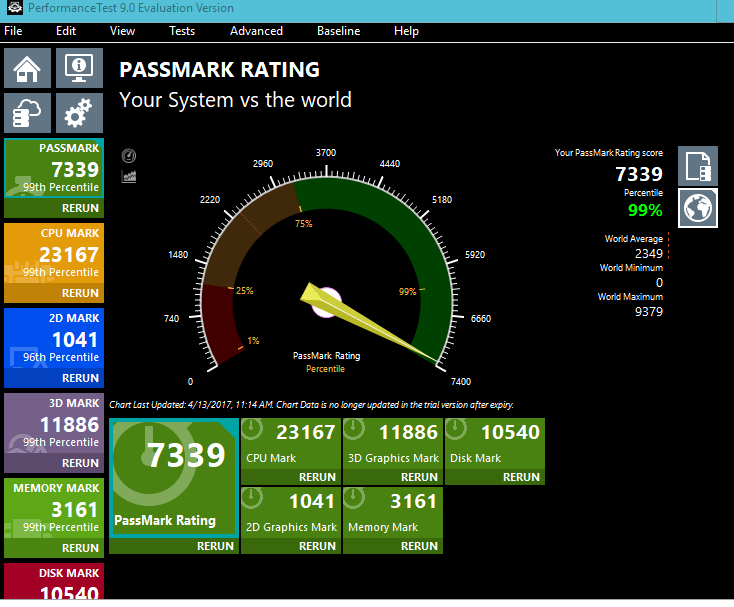Screen dimensions: 734x607
Task: Open the System Information monitor icon
Action: point(79,68)
